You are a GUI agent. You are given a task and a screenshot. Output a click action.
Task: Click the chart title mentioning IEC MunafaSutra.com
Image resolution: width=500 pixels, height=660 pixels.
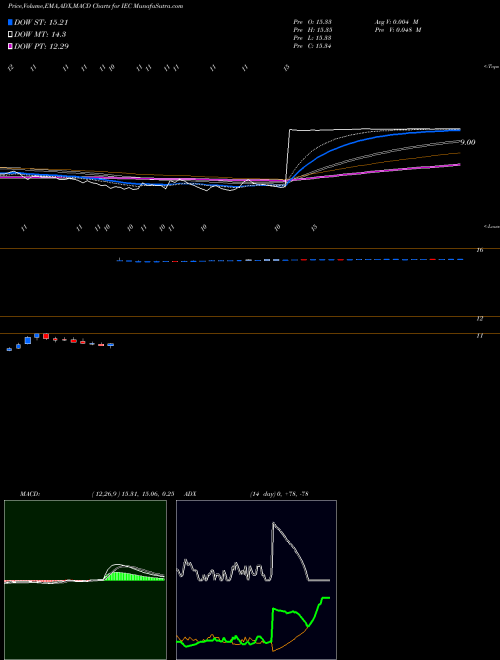click(x=96, y=7)
